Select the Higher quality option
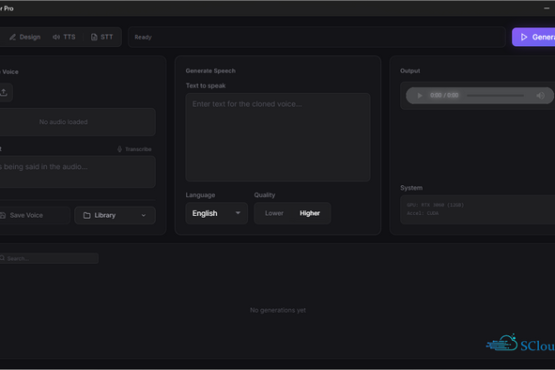This screenshot has width=555, height=370. coord(310,213)
